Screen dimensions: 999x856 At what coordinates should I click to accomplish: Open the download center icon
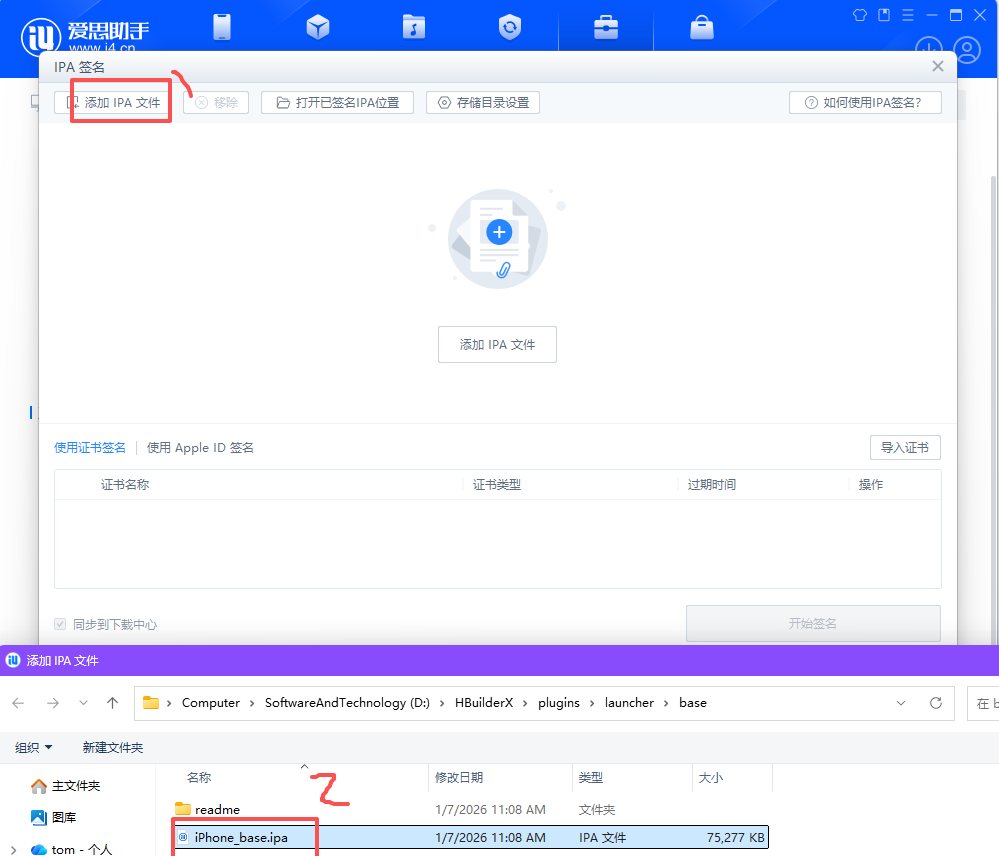coord(929,48)
